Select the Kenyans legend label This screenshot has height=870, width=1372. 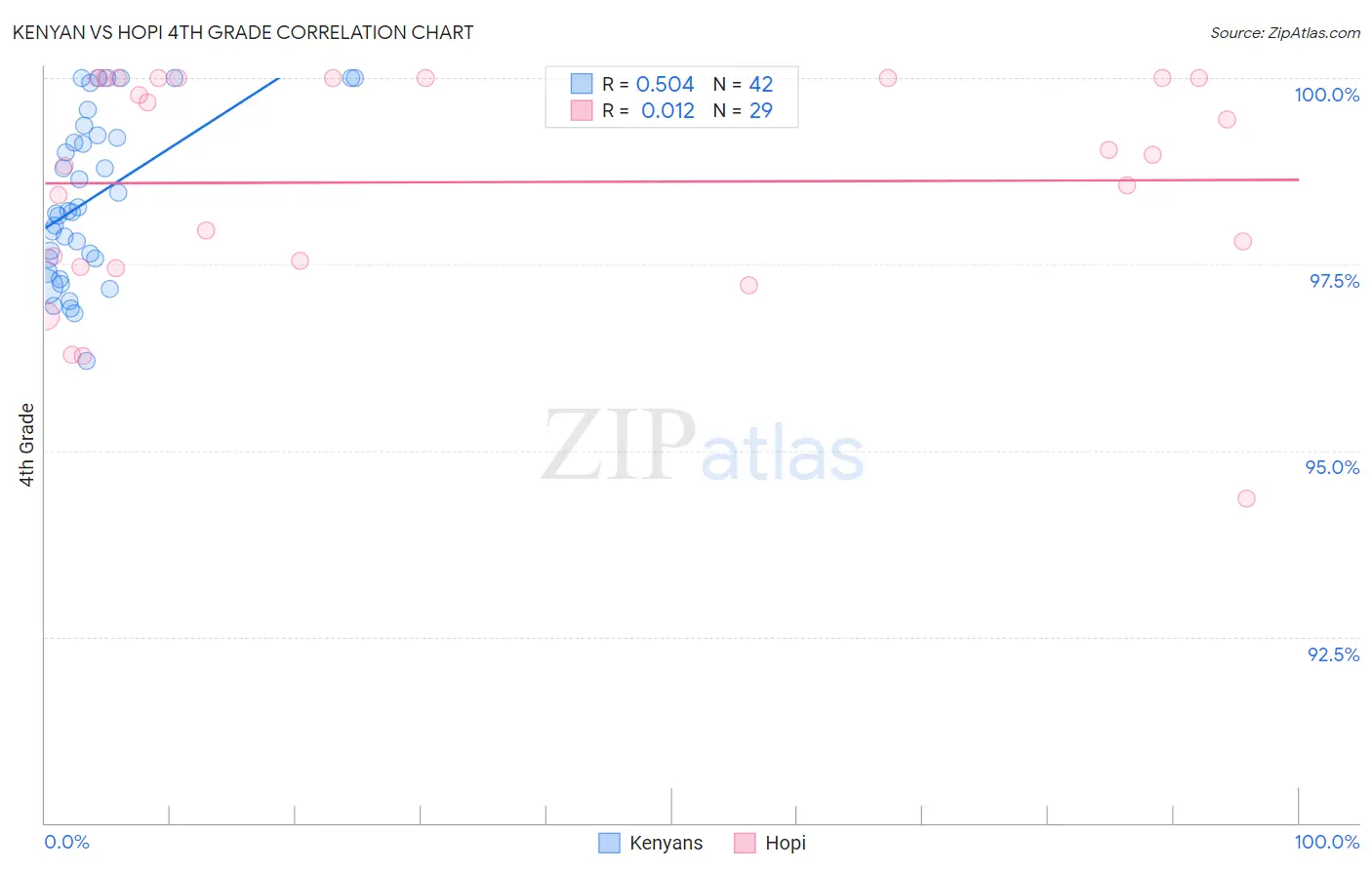pos(666,843)
